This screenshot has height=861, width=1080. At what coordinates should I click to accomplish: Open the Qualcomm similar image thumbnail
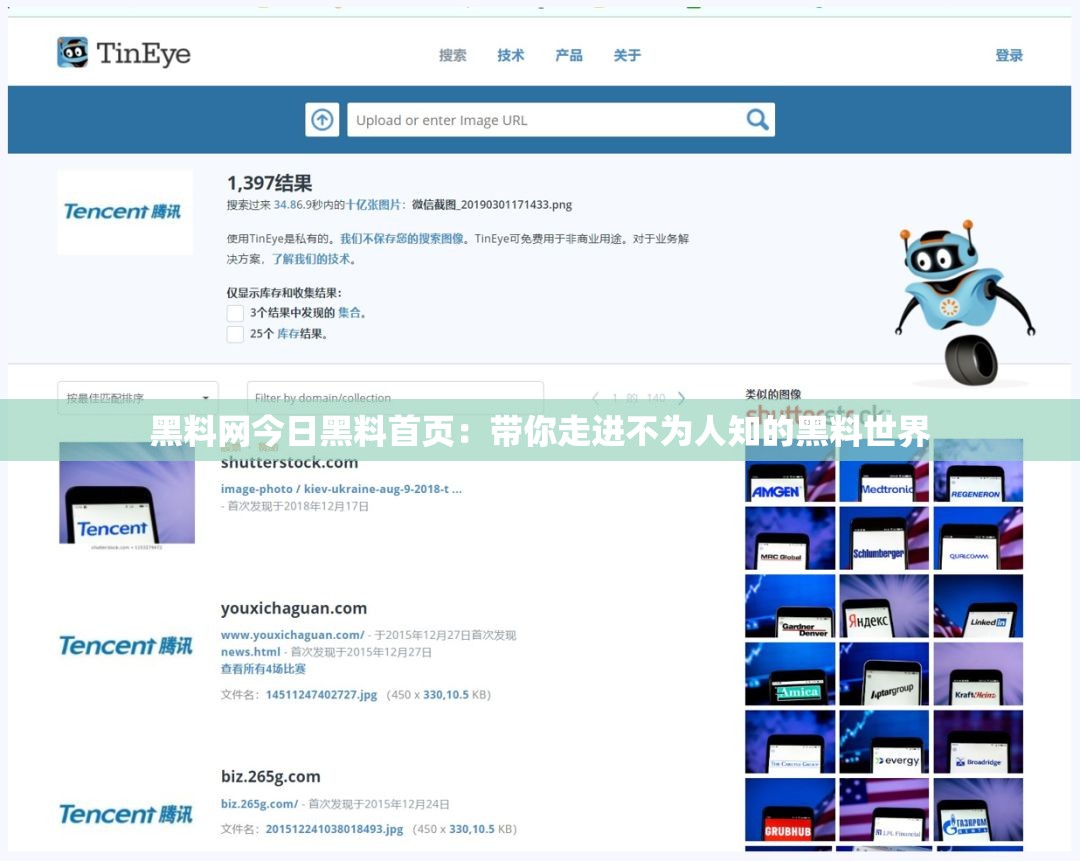[x=978, y=539]
